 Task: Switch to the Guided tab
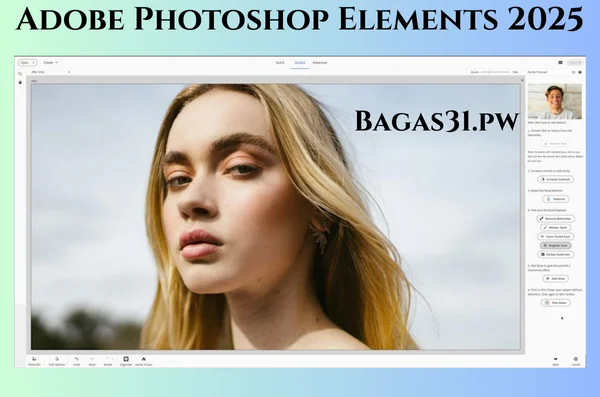[x=300, y=62]
